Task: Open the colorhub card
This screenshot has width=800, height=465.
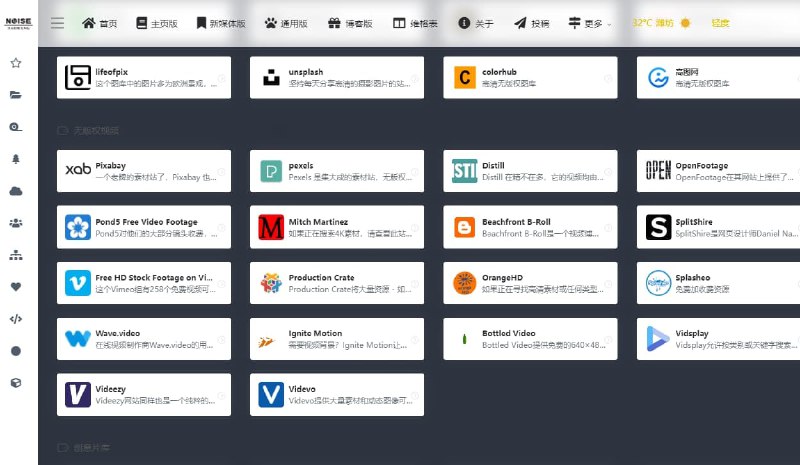Action: (530, 77)
